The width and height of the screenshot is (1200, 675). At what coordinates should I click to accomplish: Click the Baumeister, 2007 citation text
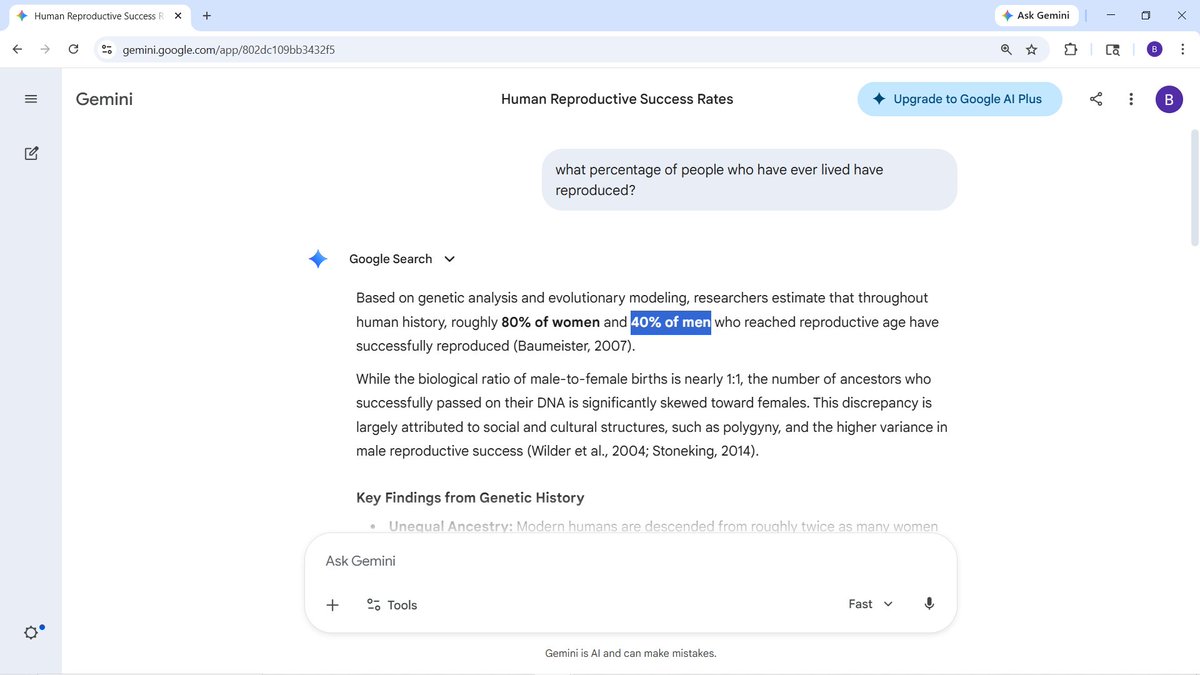point(574,346)
